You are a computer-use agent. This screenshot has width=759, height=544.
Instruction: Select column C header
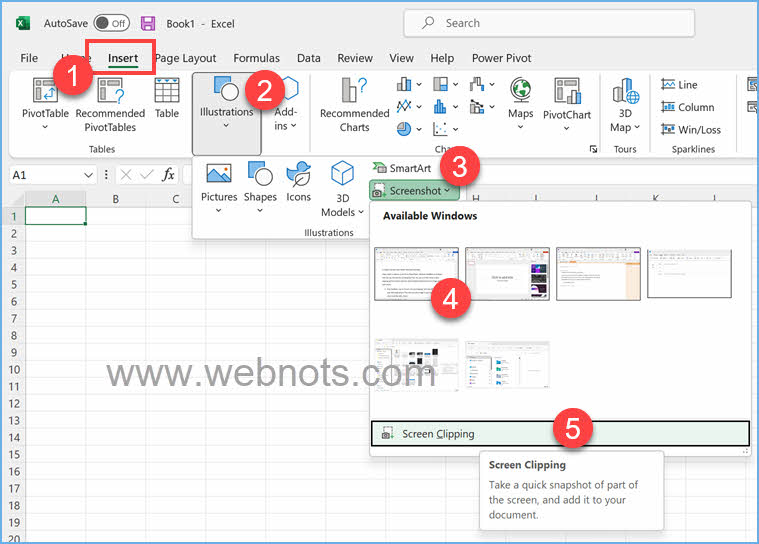[x=176, y=198]
